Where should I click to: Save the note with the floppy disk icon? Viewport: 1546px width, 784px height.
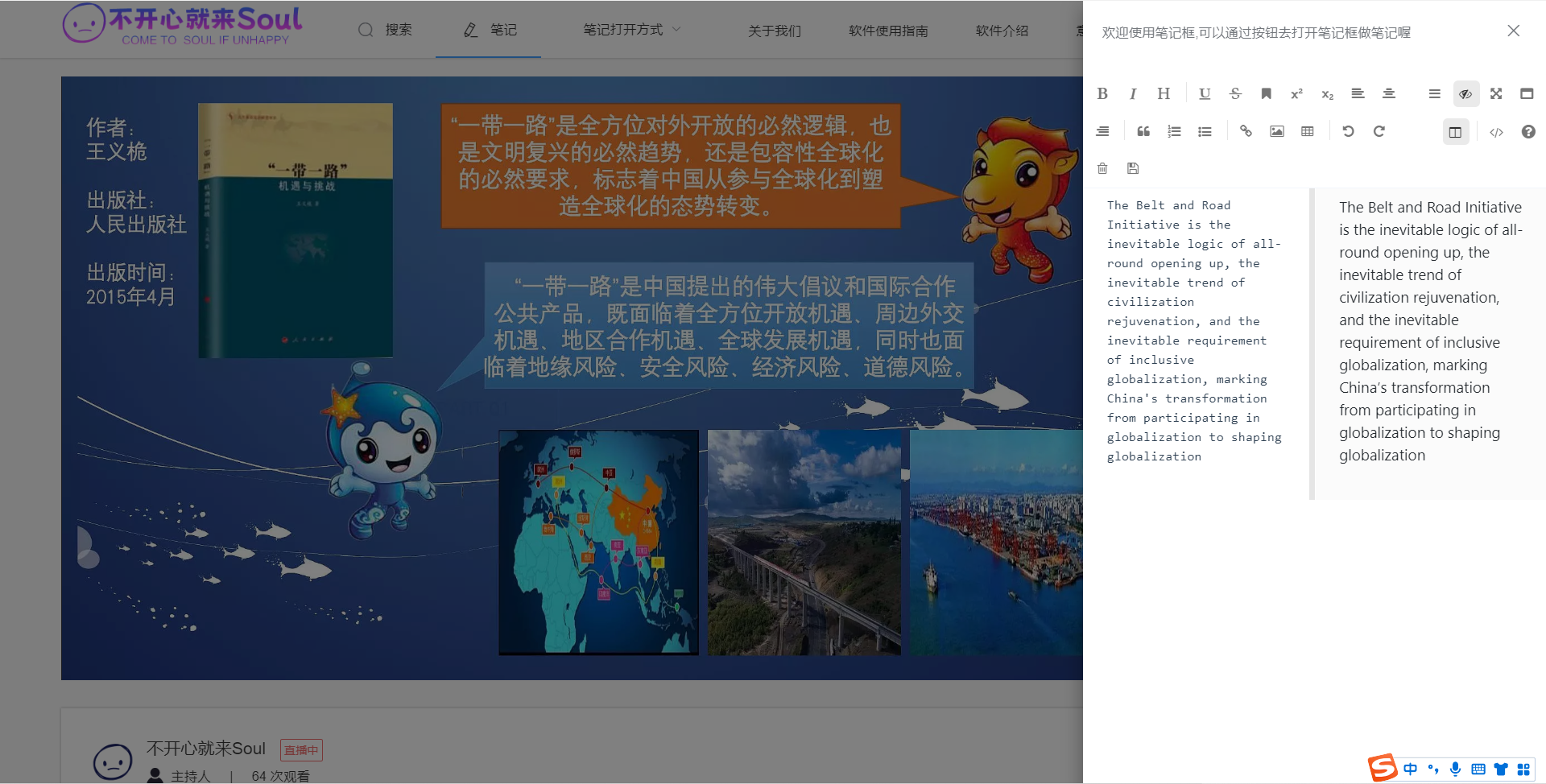(1133, 168)
